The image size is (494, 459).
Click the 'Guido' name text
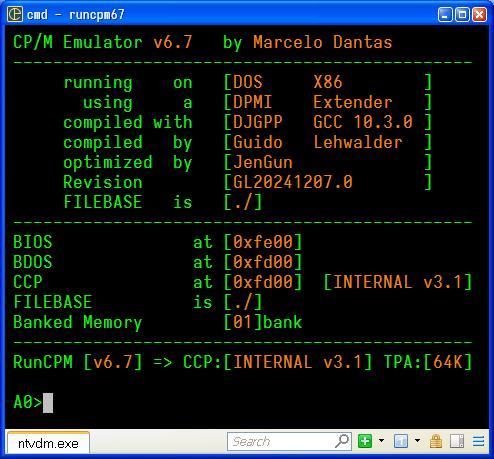[258, 142]
